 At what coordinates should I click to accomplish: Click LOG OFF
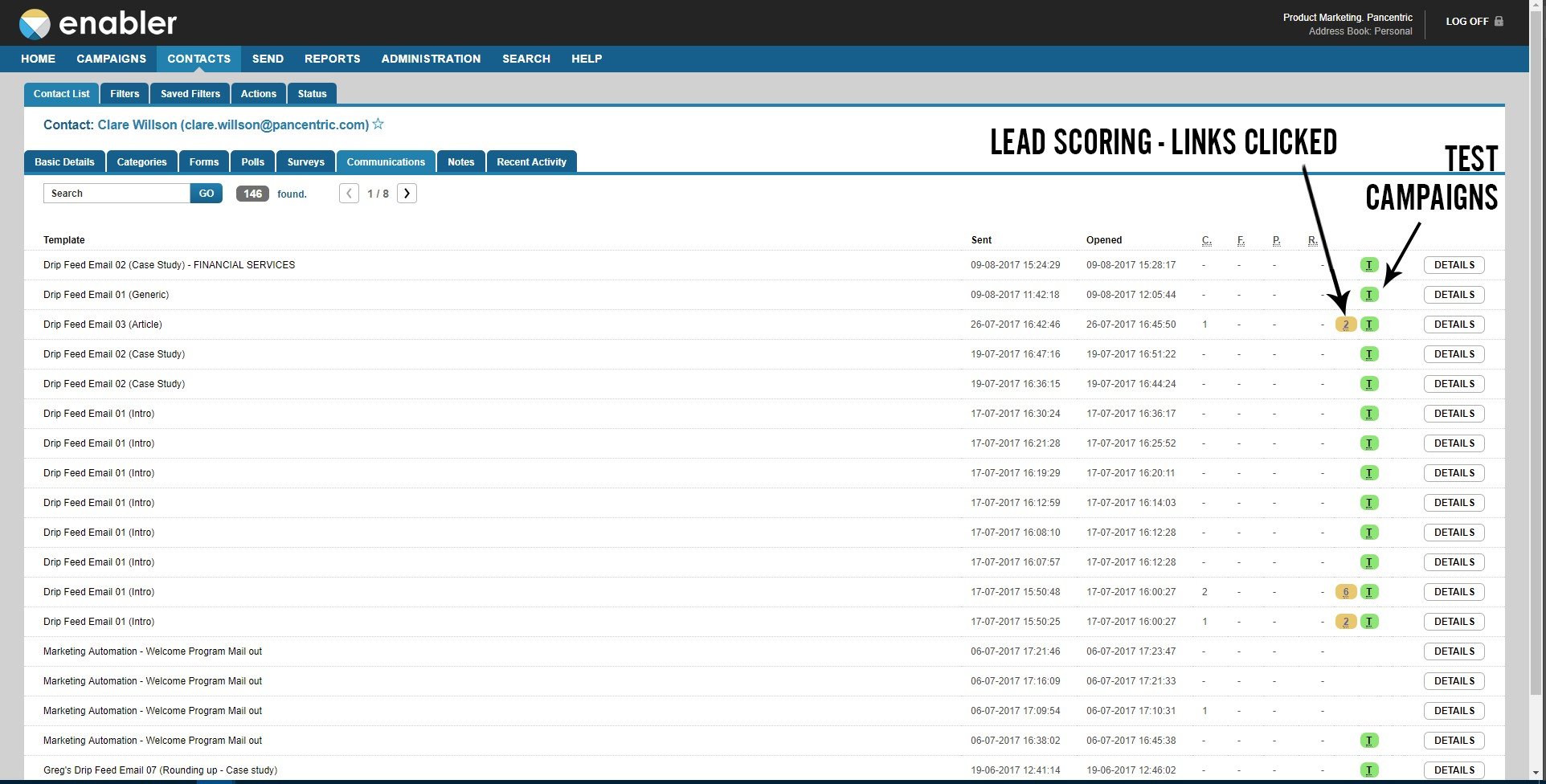pyautogui.click(x=1467, y=21)
